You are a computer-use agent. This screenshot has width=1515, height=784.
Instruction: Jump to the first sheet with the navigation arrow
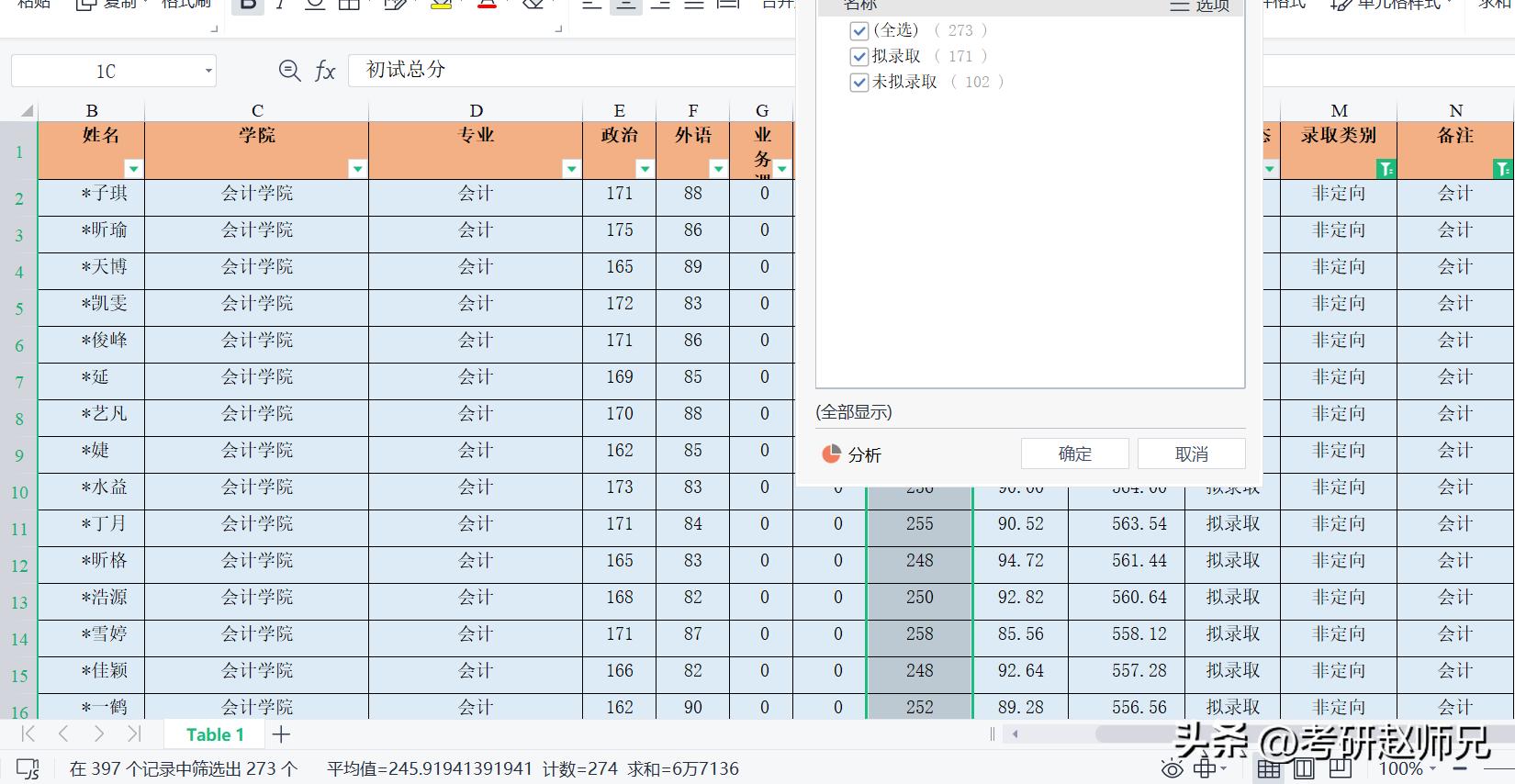(28, 734)
